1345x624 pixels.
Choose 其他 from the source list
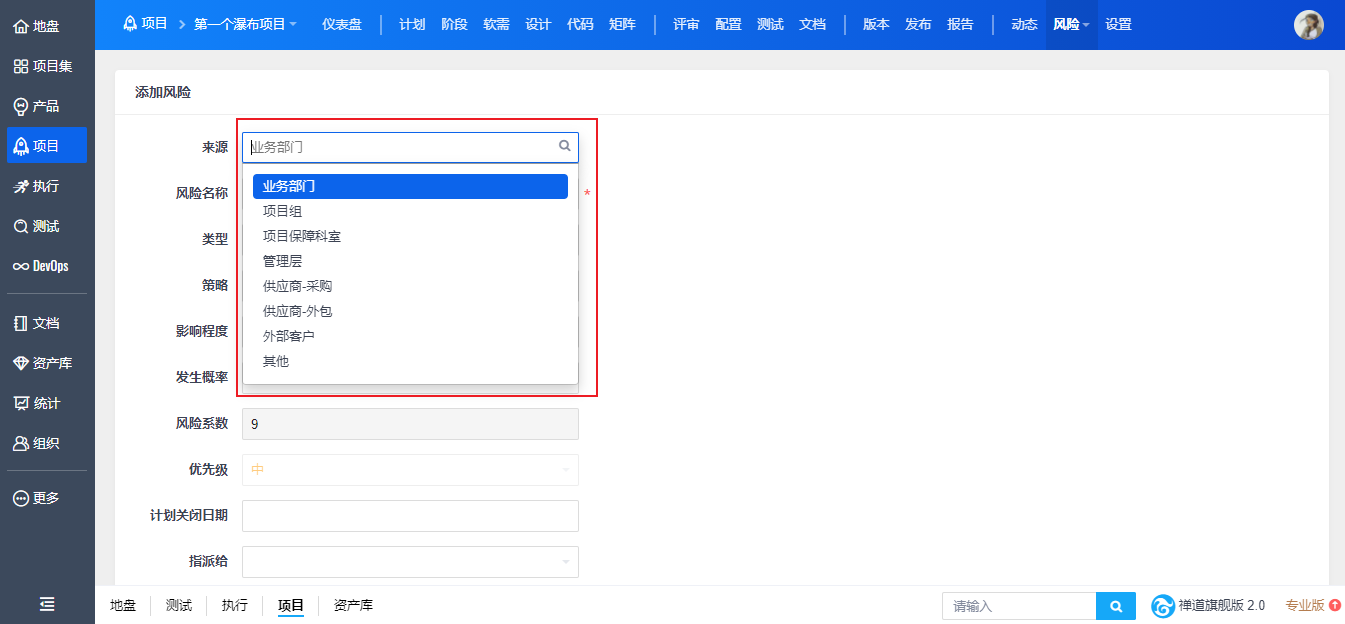tap(410, 361)
